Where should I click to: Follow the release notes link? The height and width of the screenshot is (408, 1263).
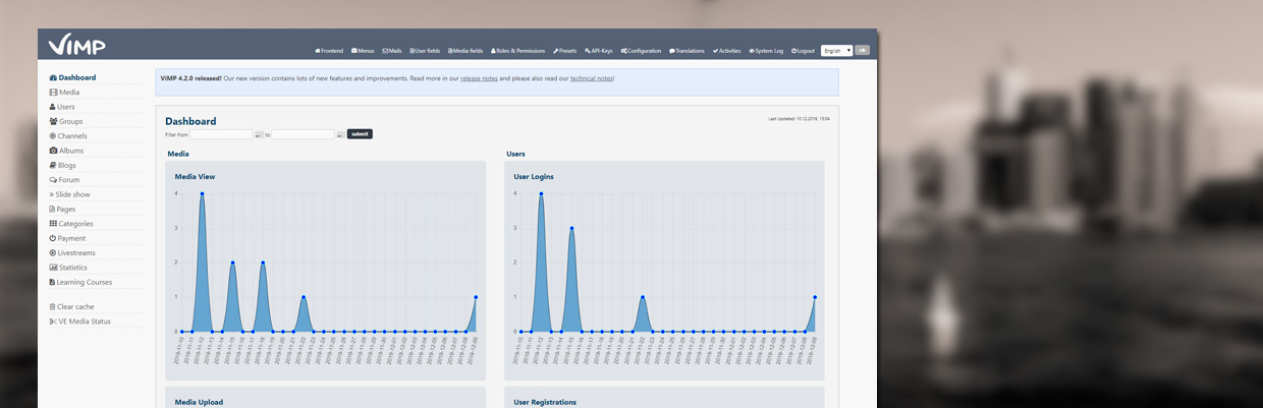pyautogui.click(x=477, y=78)
